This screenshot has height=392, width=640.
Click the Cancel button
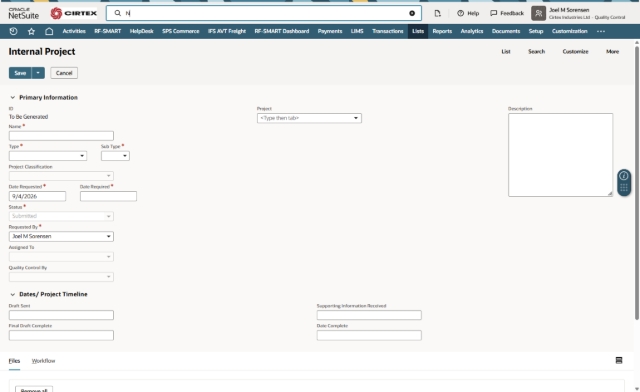pos(64,73)
